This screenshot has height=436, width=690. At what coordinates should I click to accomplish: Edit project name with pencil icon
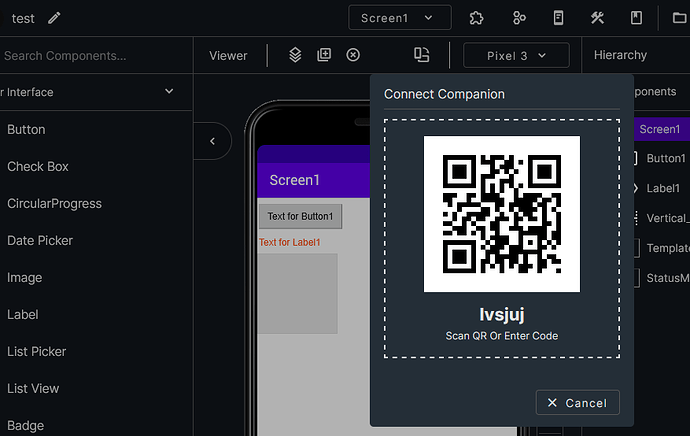pos(54,18)
